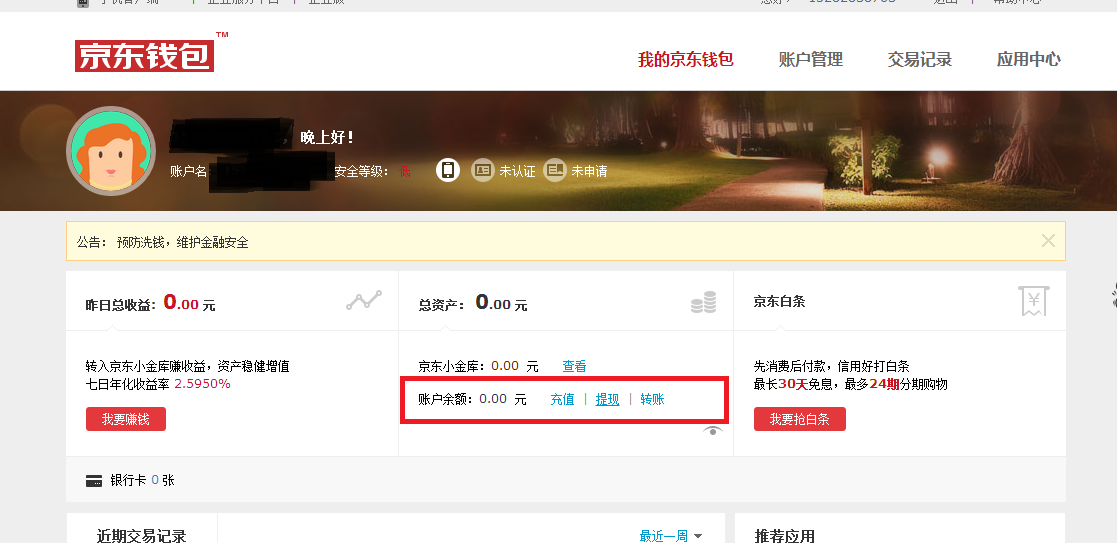Click the user avatar picture
The image size is (1117, 543).
coord(111,150)
